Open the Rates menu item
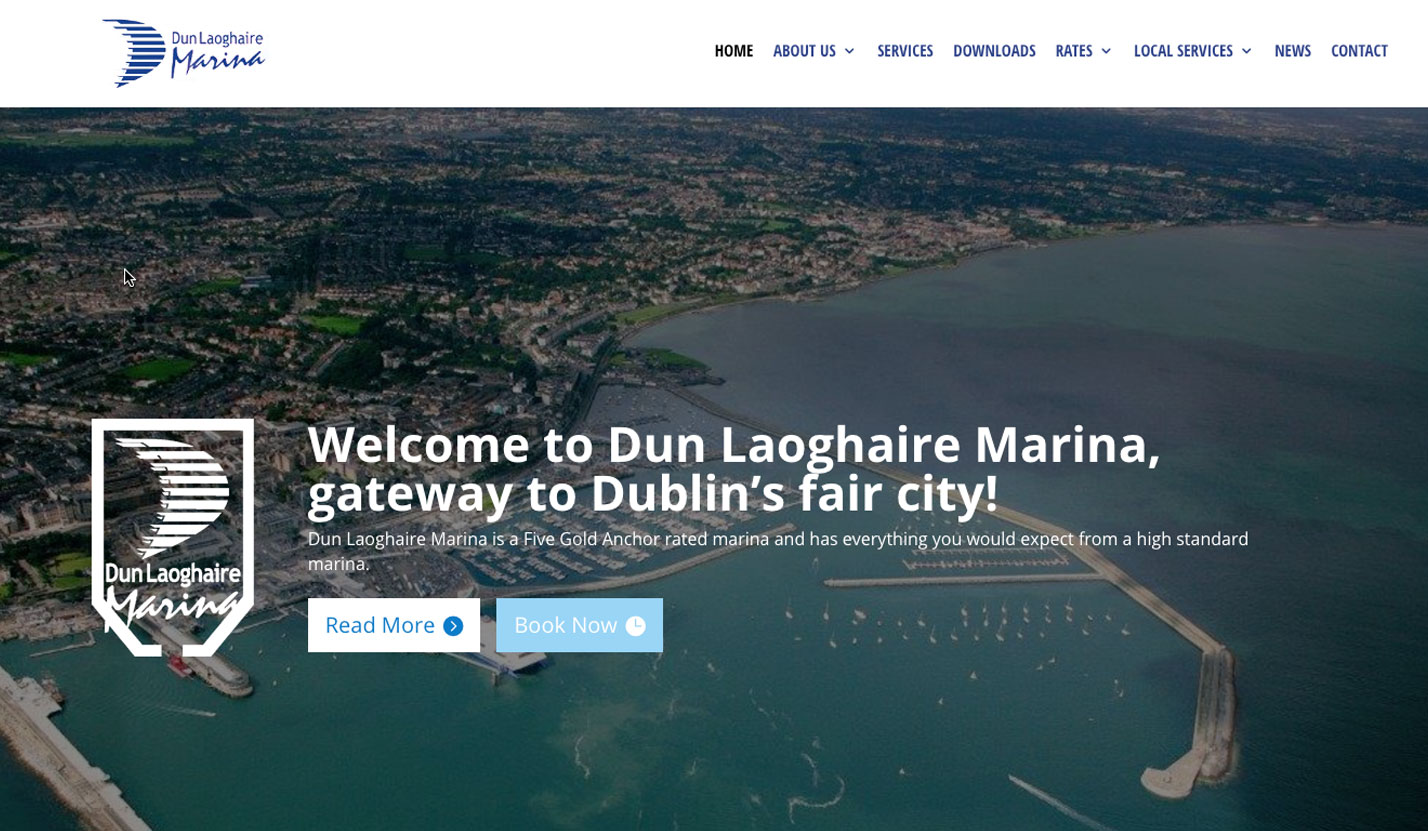This screenshot has width=1428, height=831. (x=1074, y=51)
